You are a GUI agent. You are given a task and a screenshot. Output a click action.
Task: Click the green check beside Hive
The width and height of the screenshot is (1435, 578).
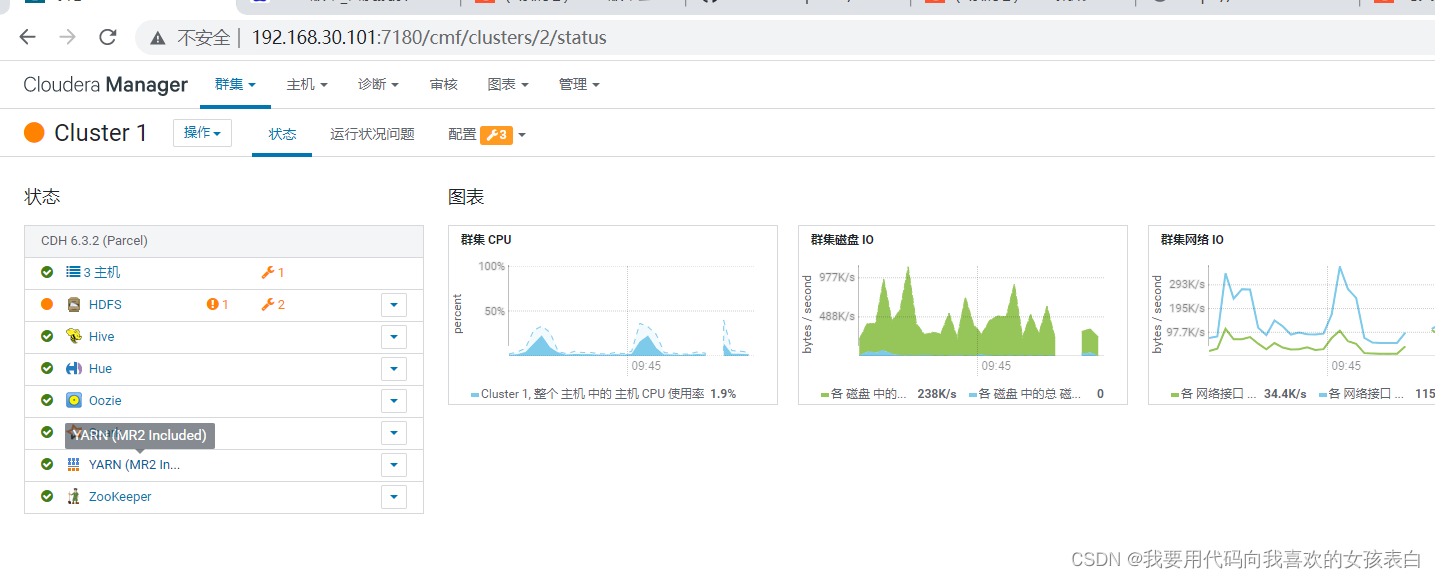click(x=47, y=336)
